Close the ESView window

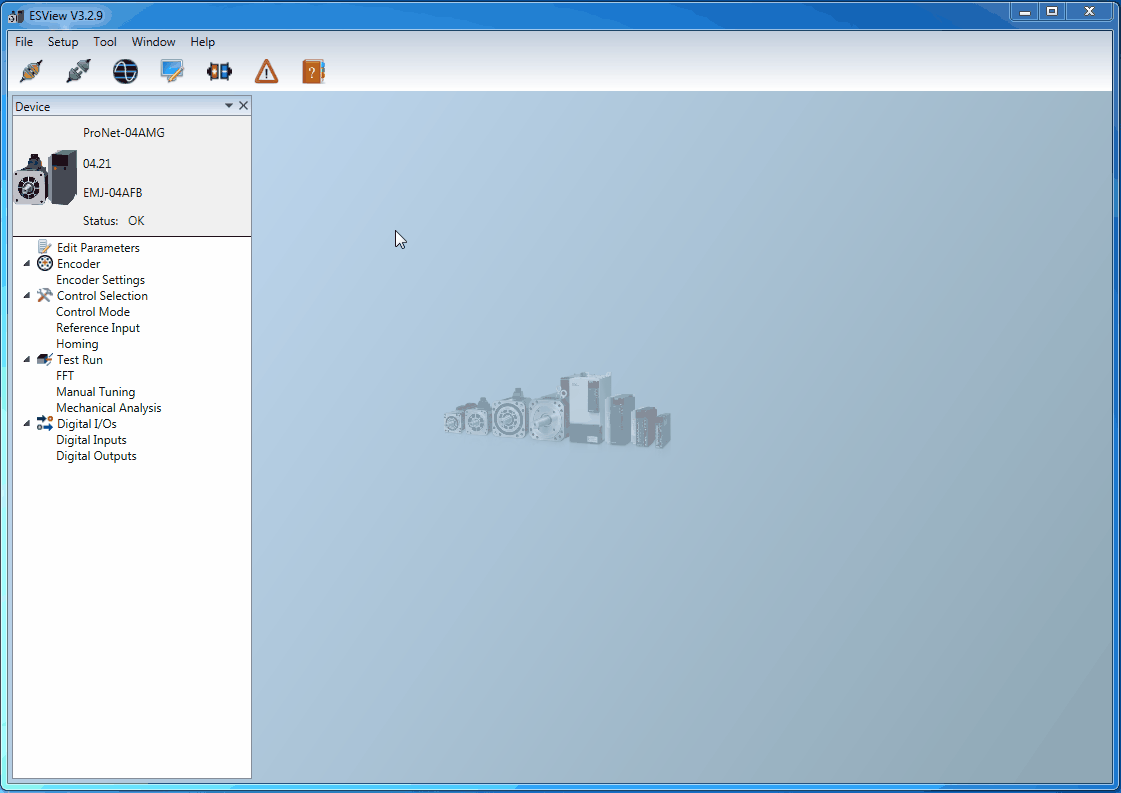[1090, 11]
